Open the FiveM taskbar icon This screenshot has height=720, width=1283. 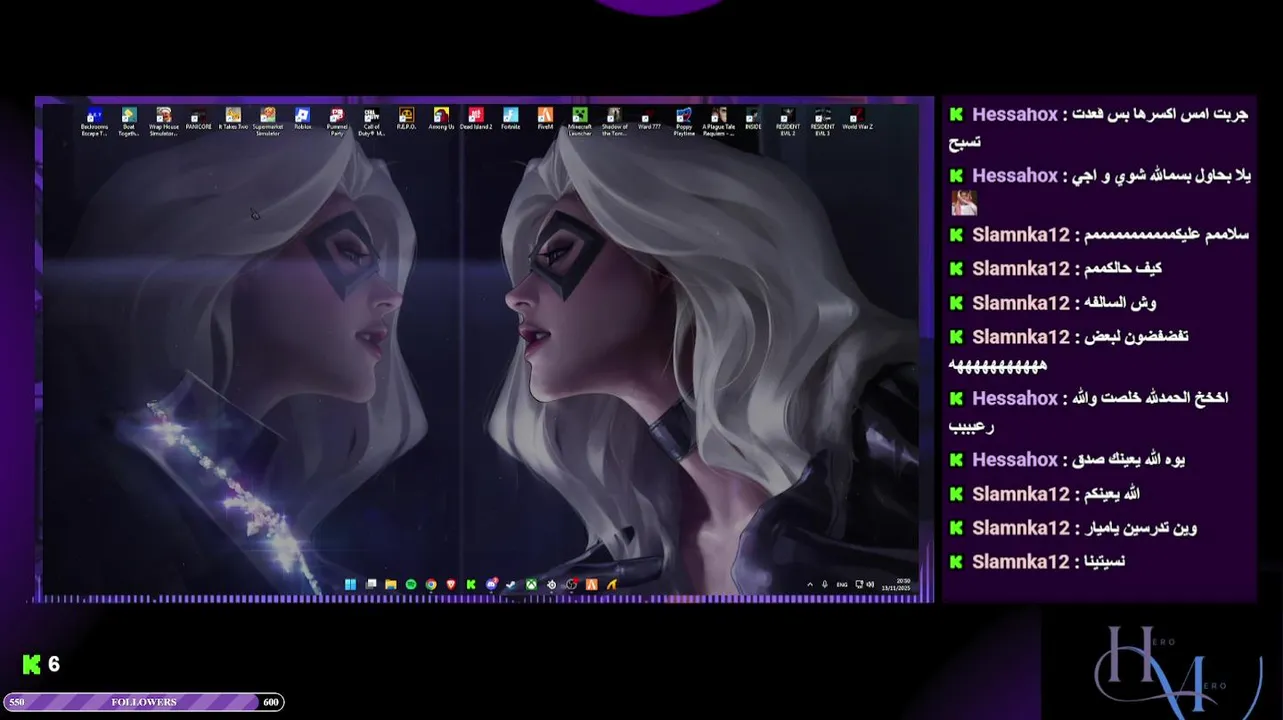coord(591,584)
